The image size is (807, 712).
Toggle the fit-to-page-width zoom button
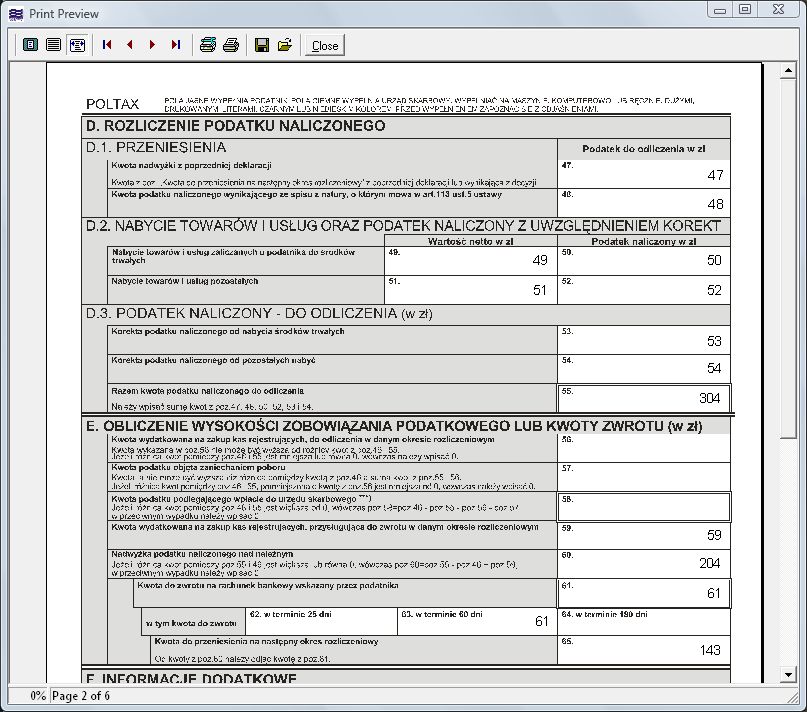click(76, 45)
